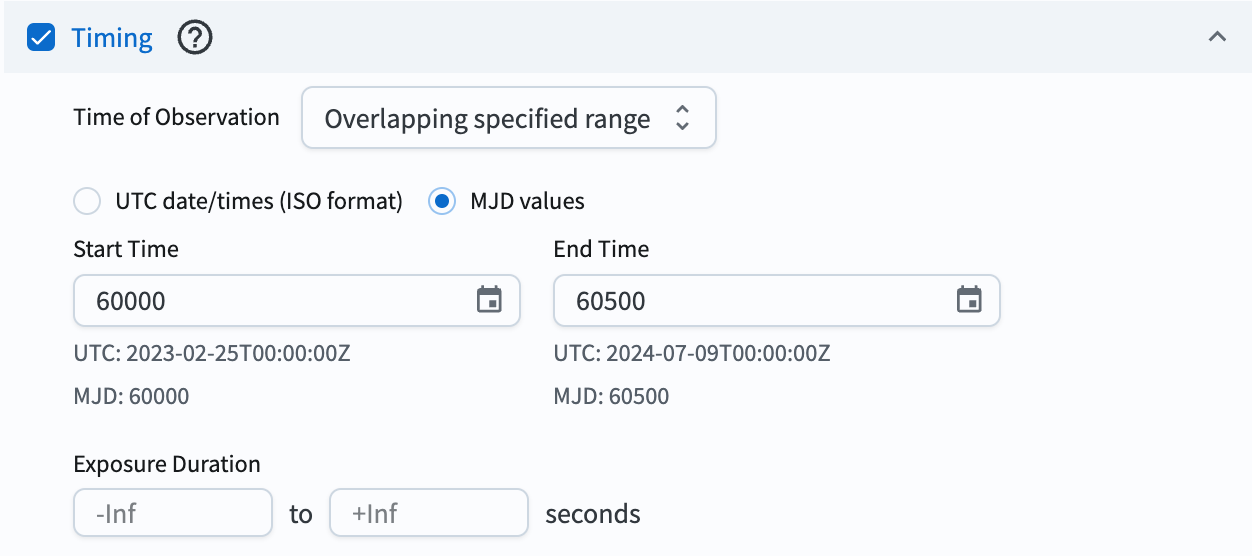The image size is (1252, 556).
Task: Click the up-down arrows in the Overlapping range selector
Action: point(683,119)
